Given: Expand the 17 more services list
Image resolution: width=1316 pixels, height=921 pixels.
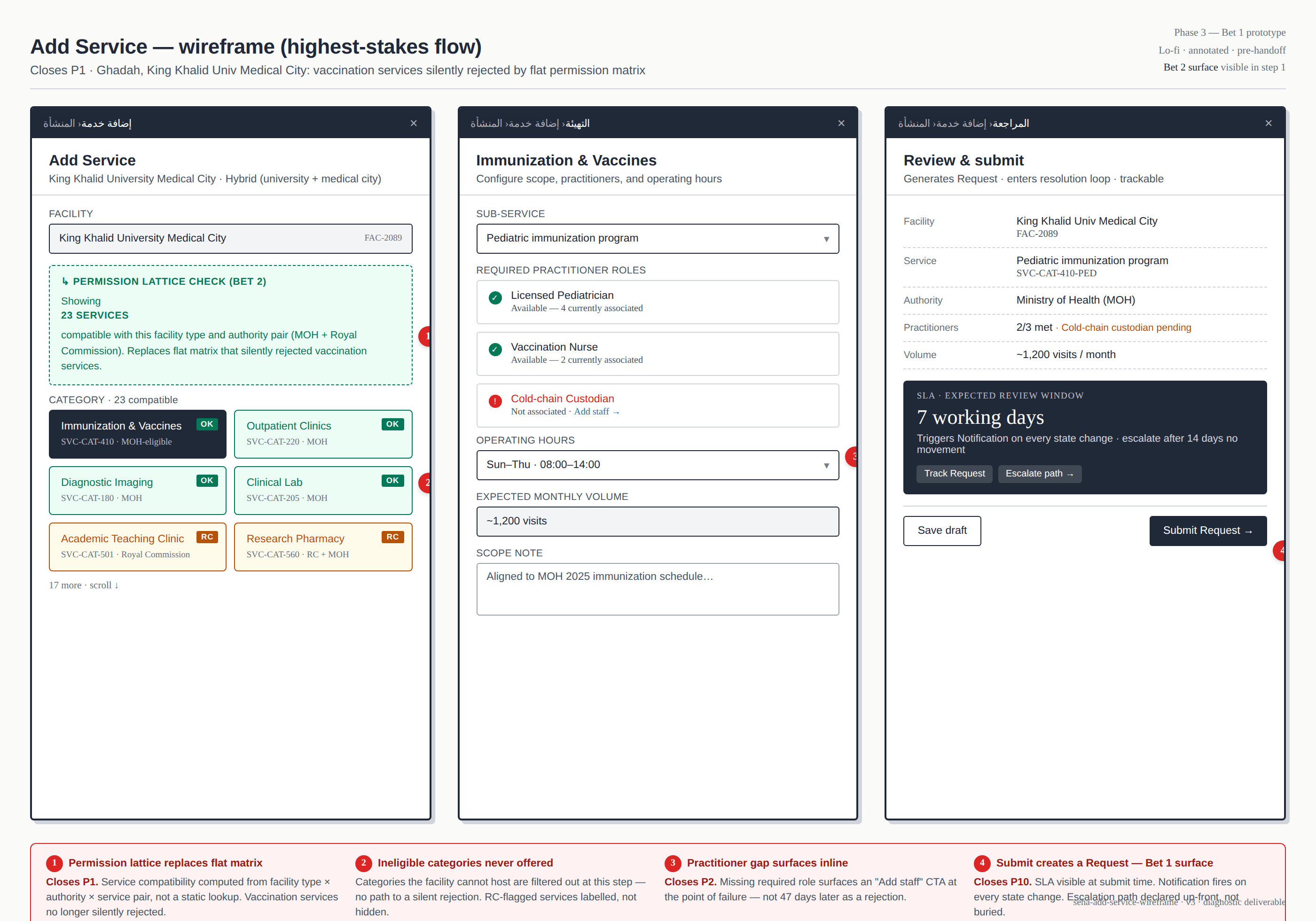Looking at the screenshot, I should 84,585.
